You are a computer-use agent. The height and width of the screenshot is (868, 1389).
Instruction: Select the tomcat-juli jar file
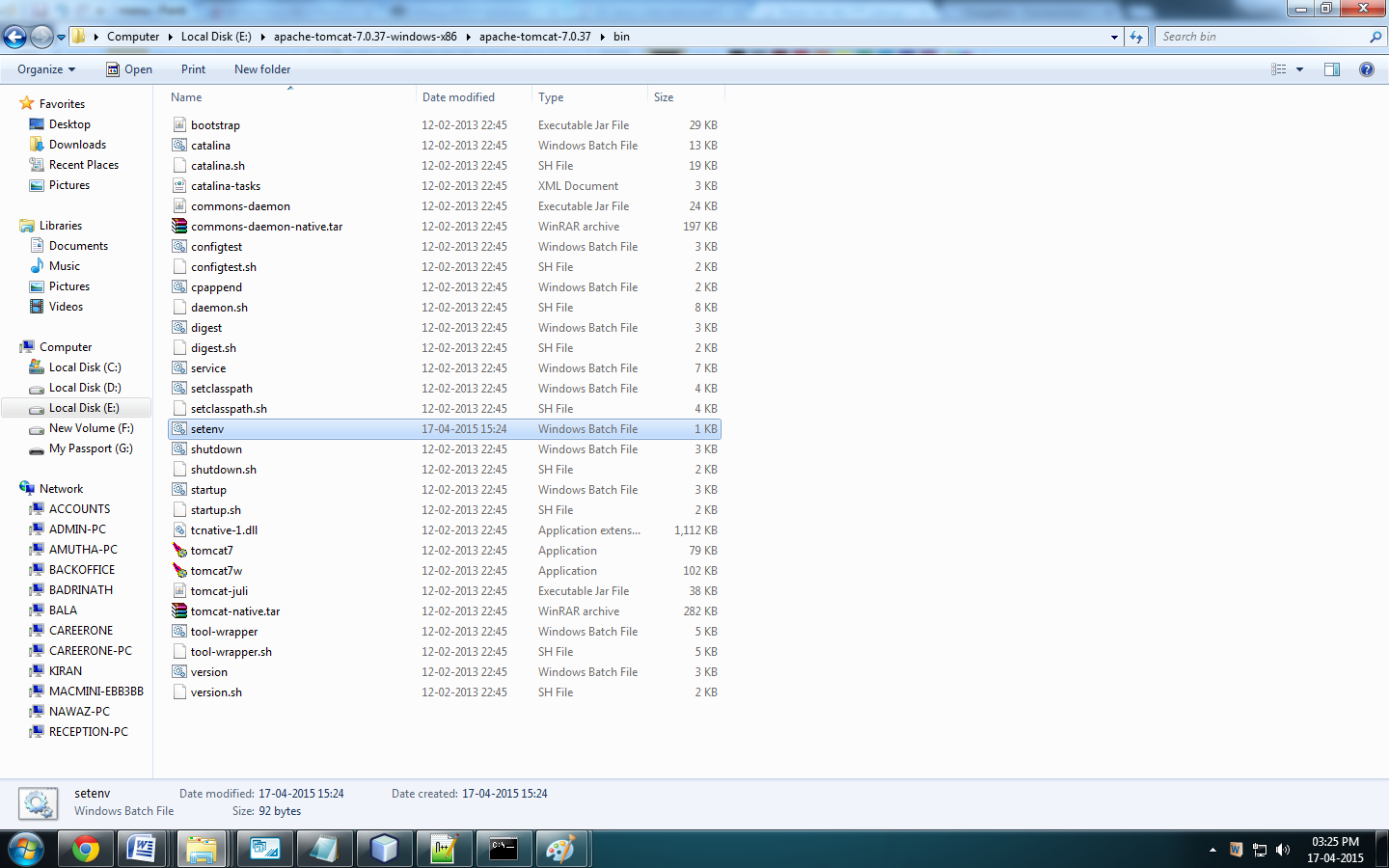click(219, 591)
